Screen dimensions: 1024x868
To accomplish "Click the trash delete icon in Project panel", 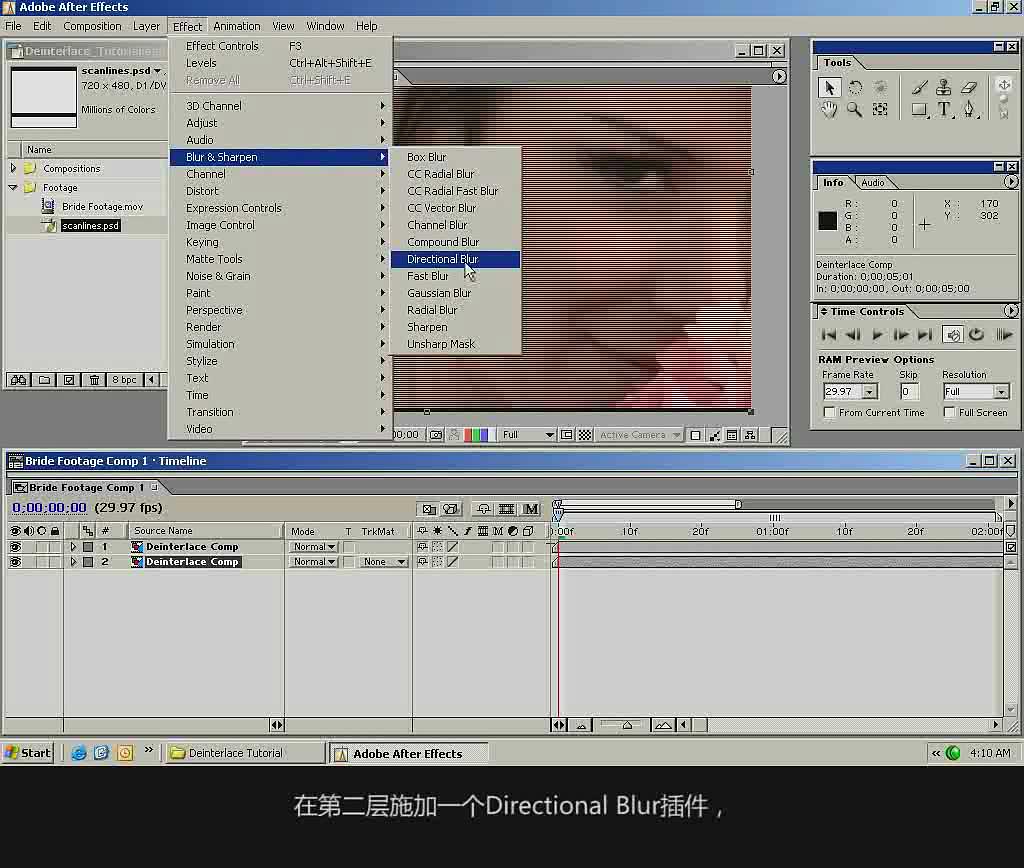I will [94, 379].
